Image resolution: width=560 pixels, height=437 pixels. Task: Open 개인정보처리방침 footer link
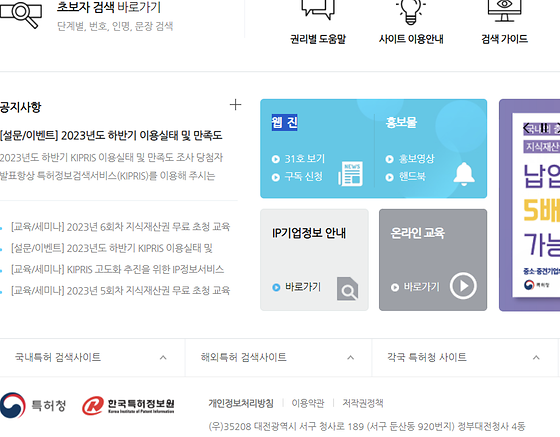point(241,403)
